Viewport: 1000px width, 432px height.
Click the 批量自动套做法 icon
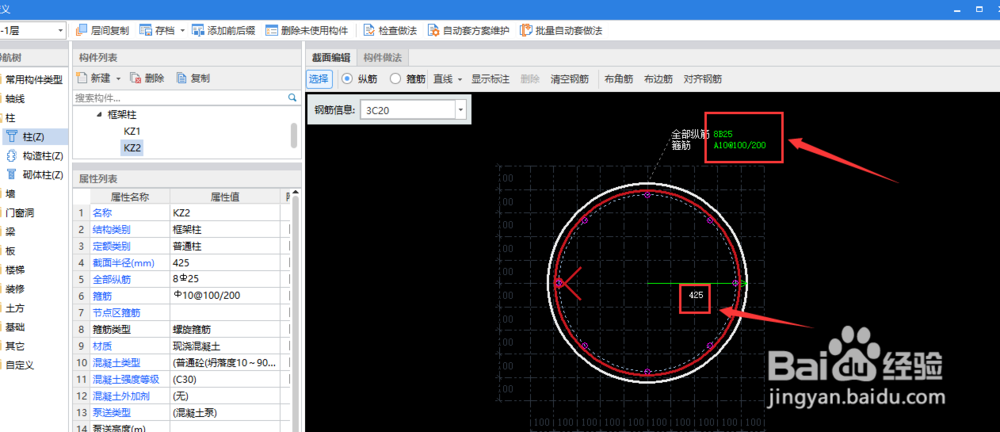pos(526,30)
